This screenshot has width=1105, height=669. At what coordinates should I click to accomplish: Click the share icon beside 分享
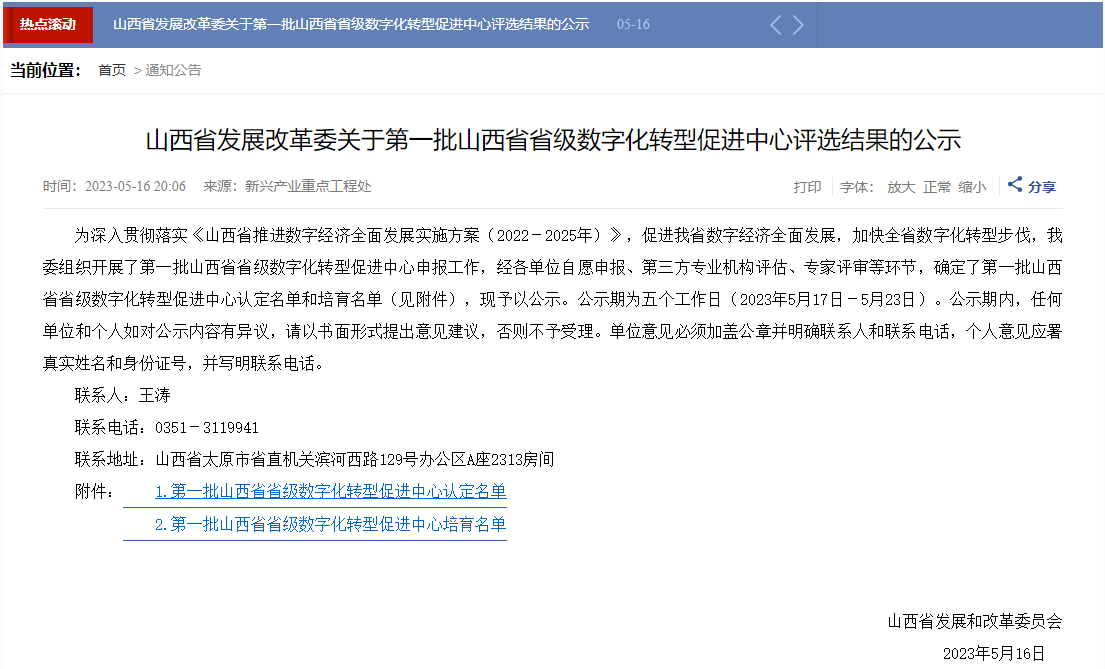(1015, 185)
